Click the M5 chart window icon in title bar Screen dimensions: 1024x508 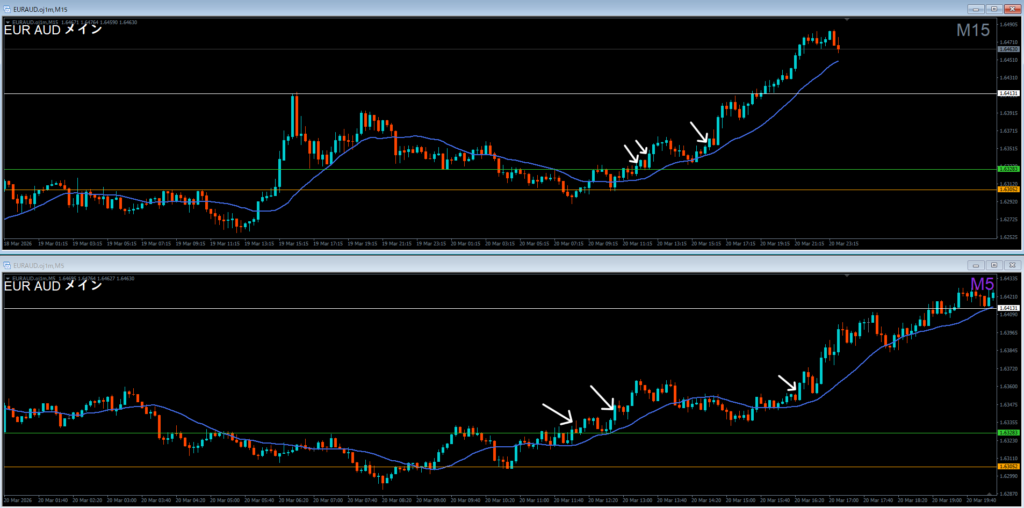(x=8, y=264)
